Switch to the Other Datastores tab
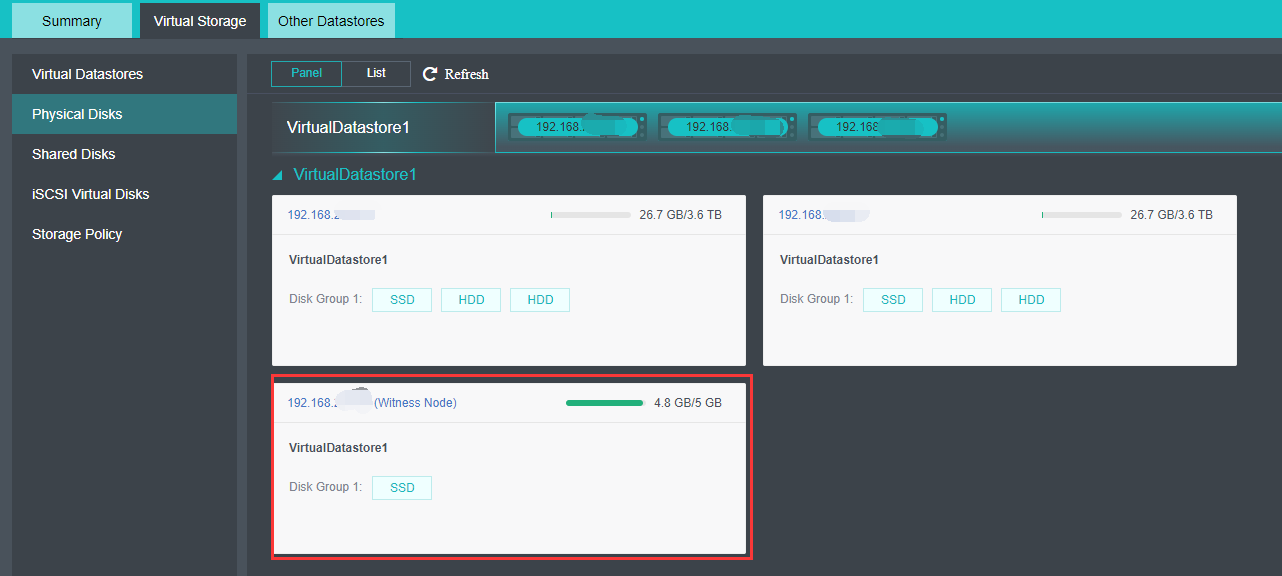This screenshot has width=1282, height=576. [x=330, y=20]
